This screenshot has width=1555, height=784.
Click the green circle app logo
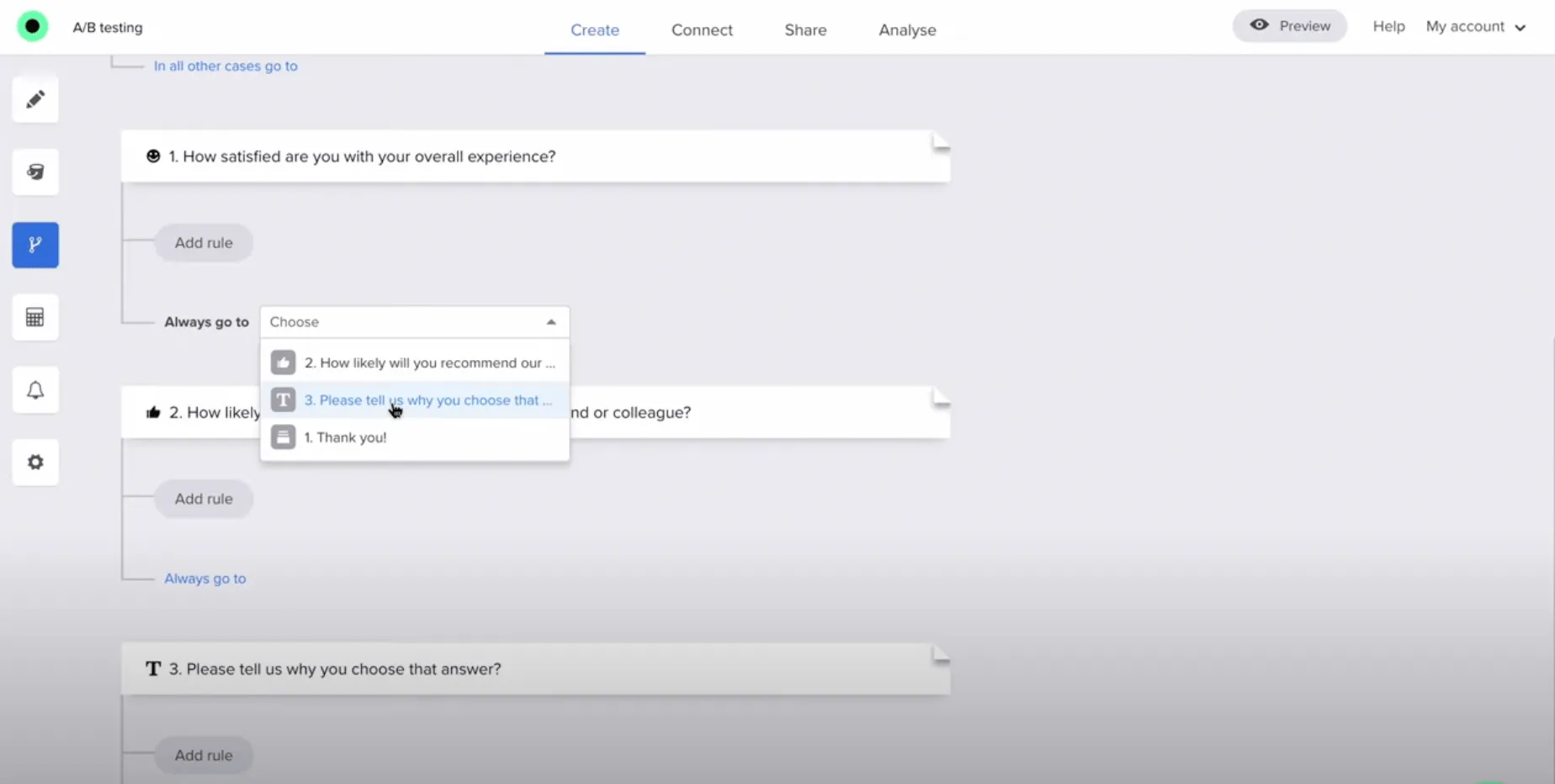[33, 27]
